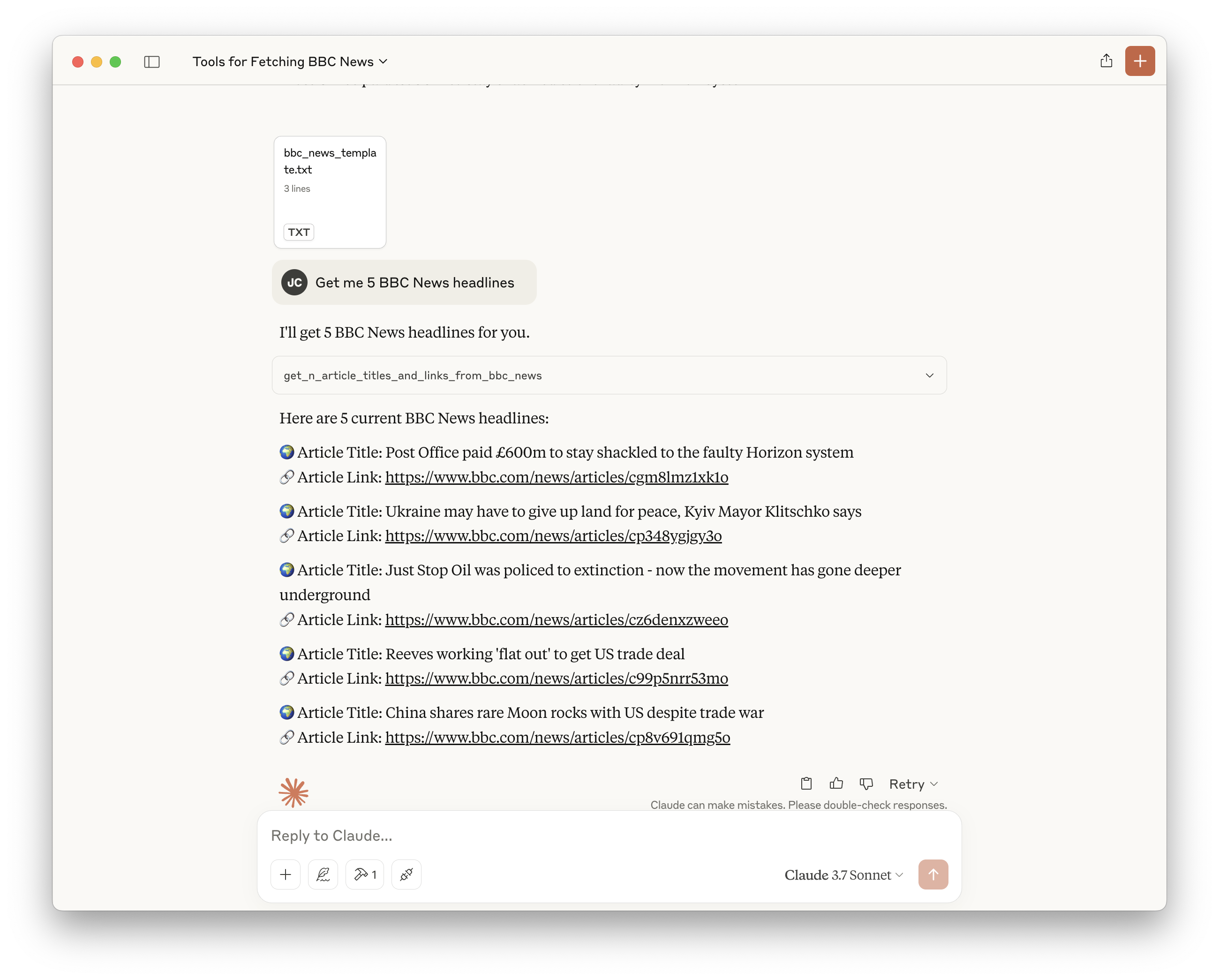Give thumbs down to the response

(866, 784)
